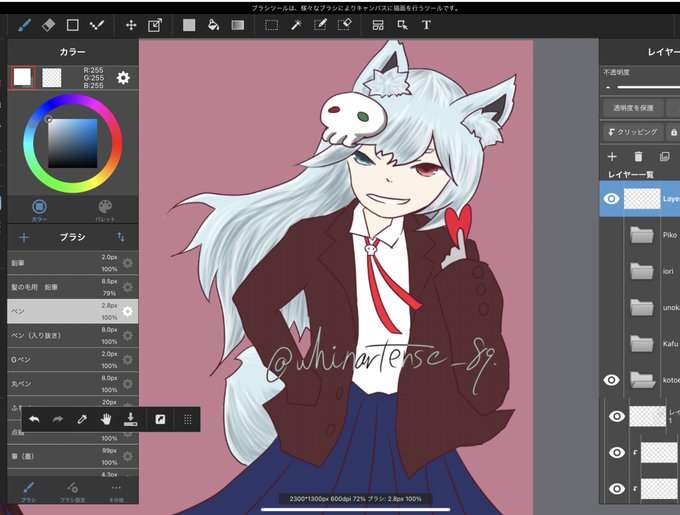Select the Transform tool
680x515 pixels.
click(x=155, y=25)
